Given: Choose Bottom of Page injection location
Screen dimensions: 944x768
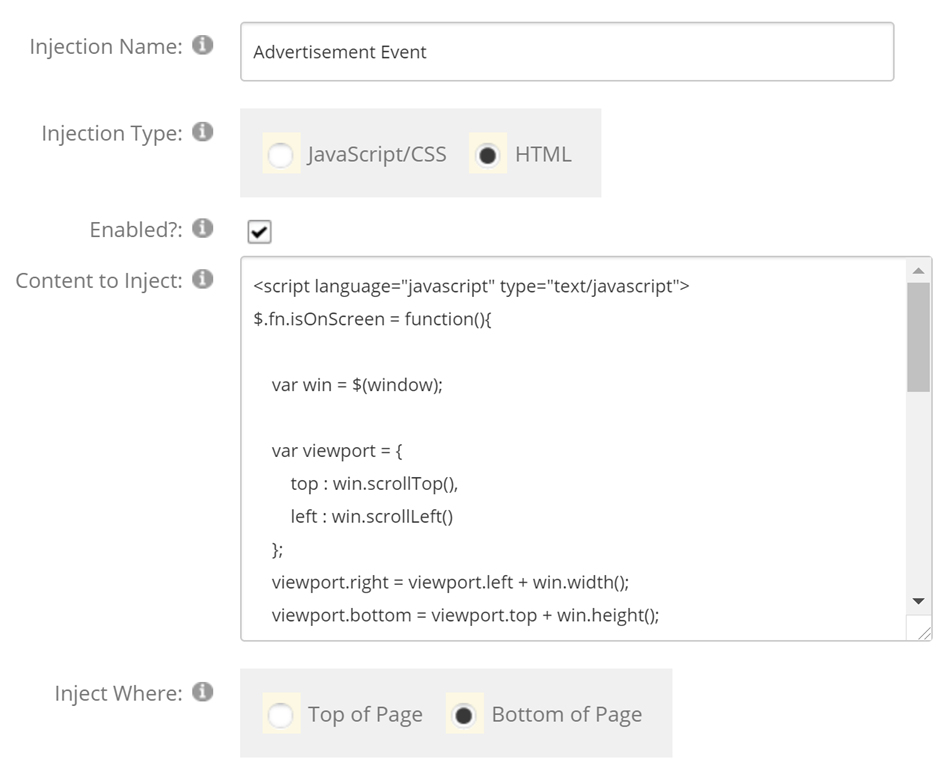Looking at the screenshot, I should 464,715.
